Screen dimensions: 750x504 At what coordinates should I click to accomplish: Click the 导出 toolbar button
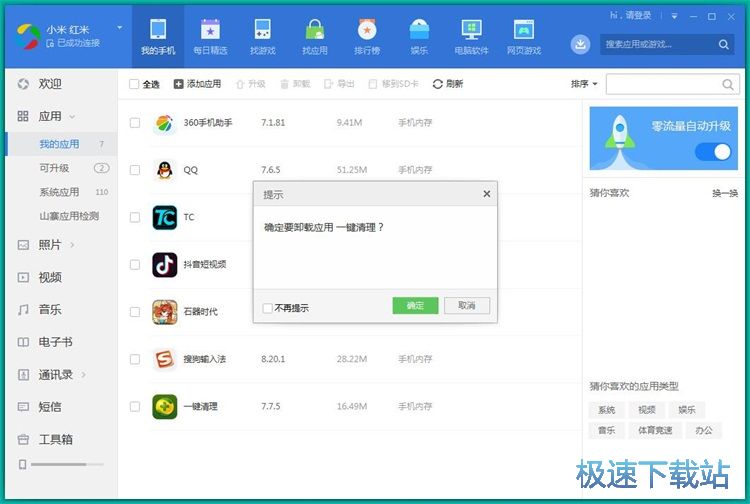click(339, 84)
